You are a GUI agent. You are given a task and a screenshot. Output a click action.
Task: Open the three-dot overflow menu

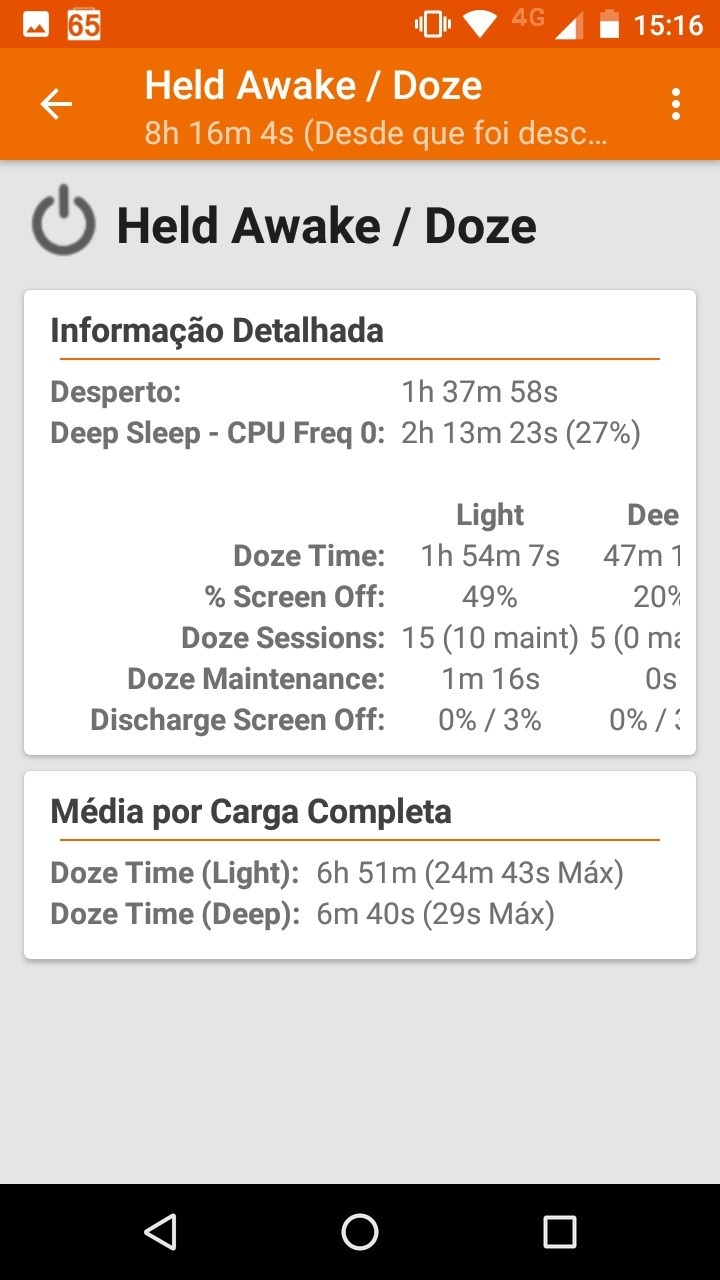click(676, 104)
